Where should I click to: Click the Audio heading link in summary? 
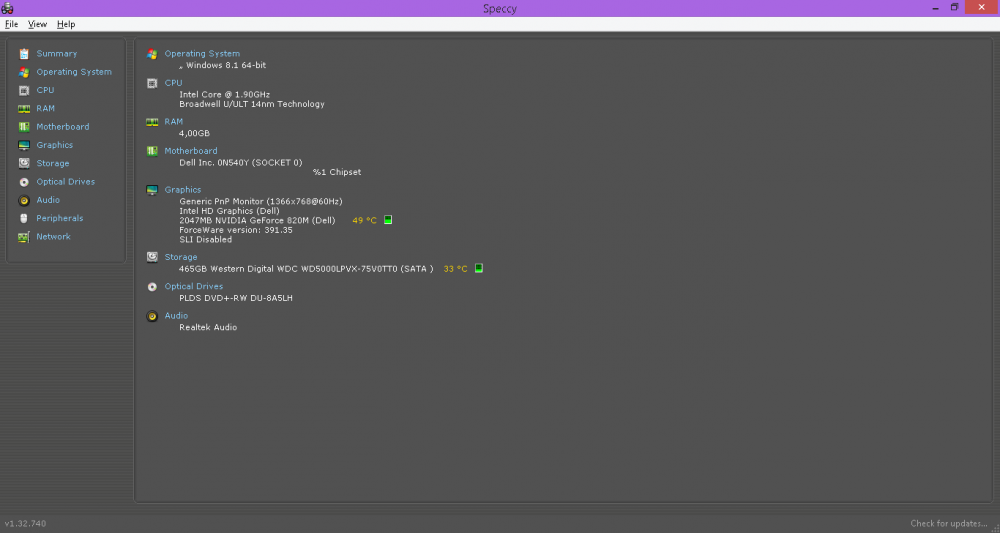pos(176,316)
